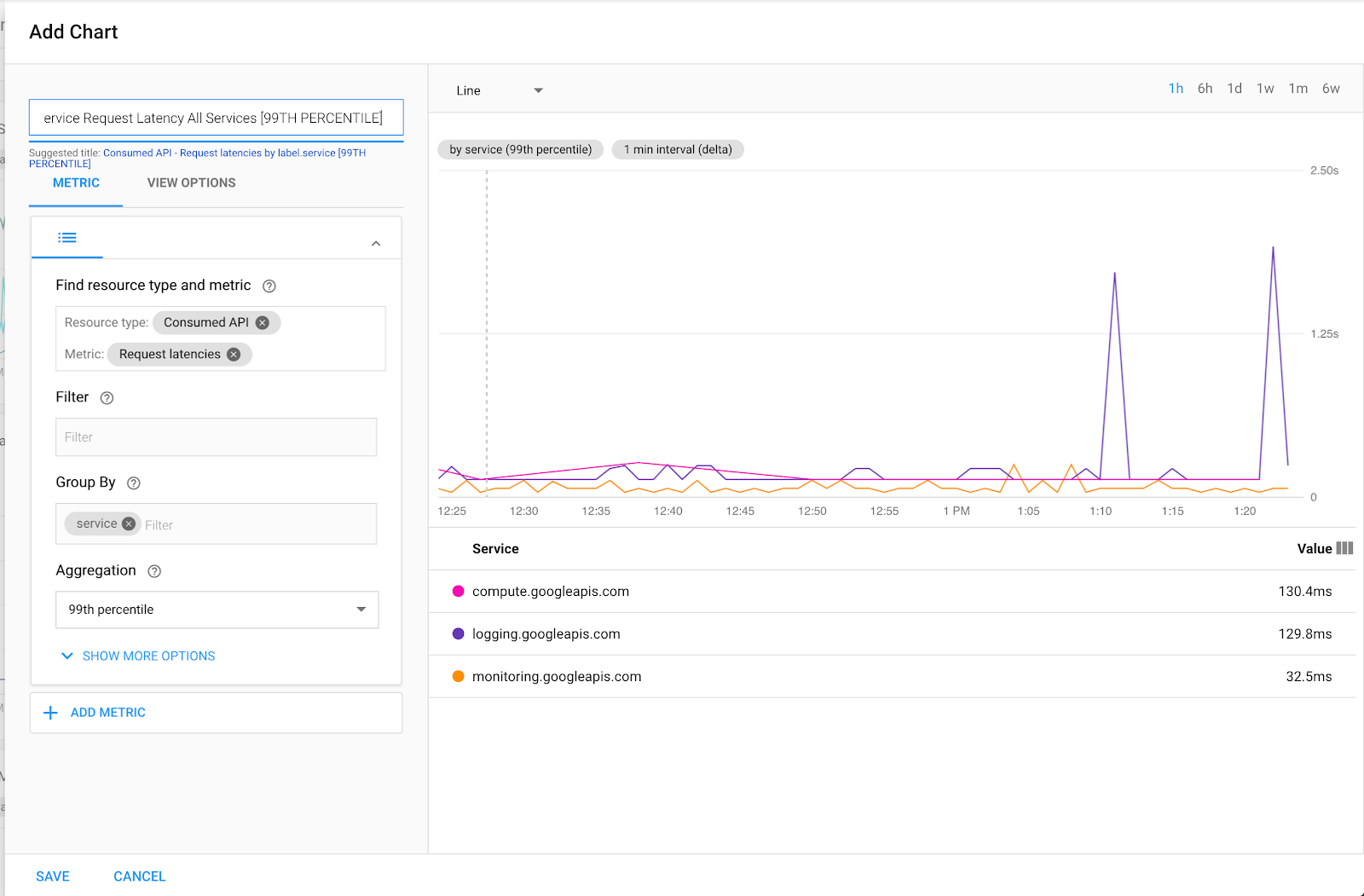This screenshot has width=1364, height=896.
Task: Open the metrics list view icon
Action: pos(66,238)
